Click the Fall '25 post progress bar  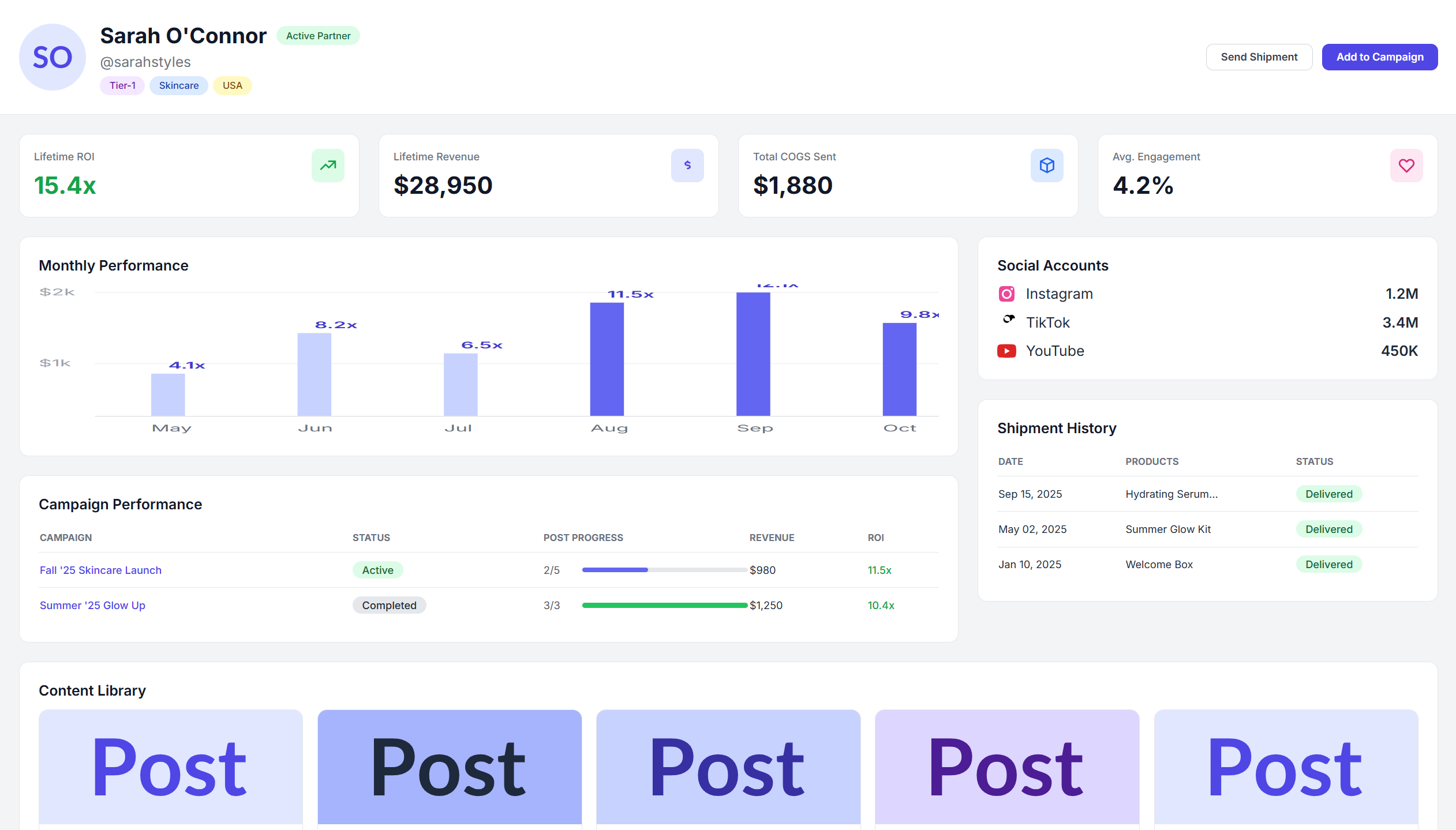click(664, 570)
